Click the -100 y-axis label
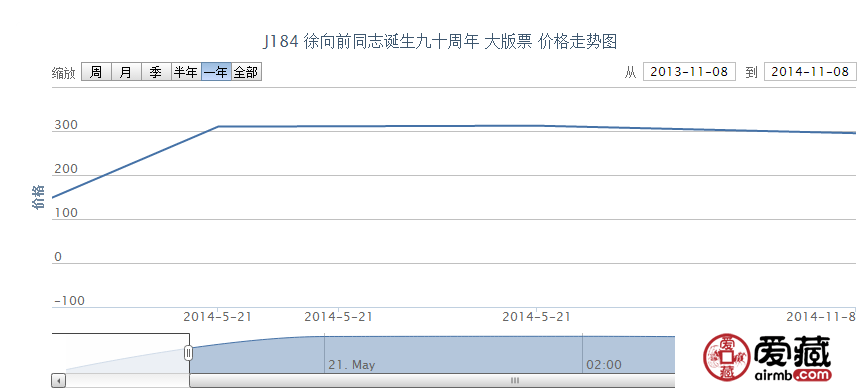Screen dimensions: 860x390 [x=69, y=301]
